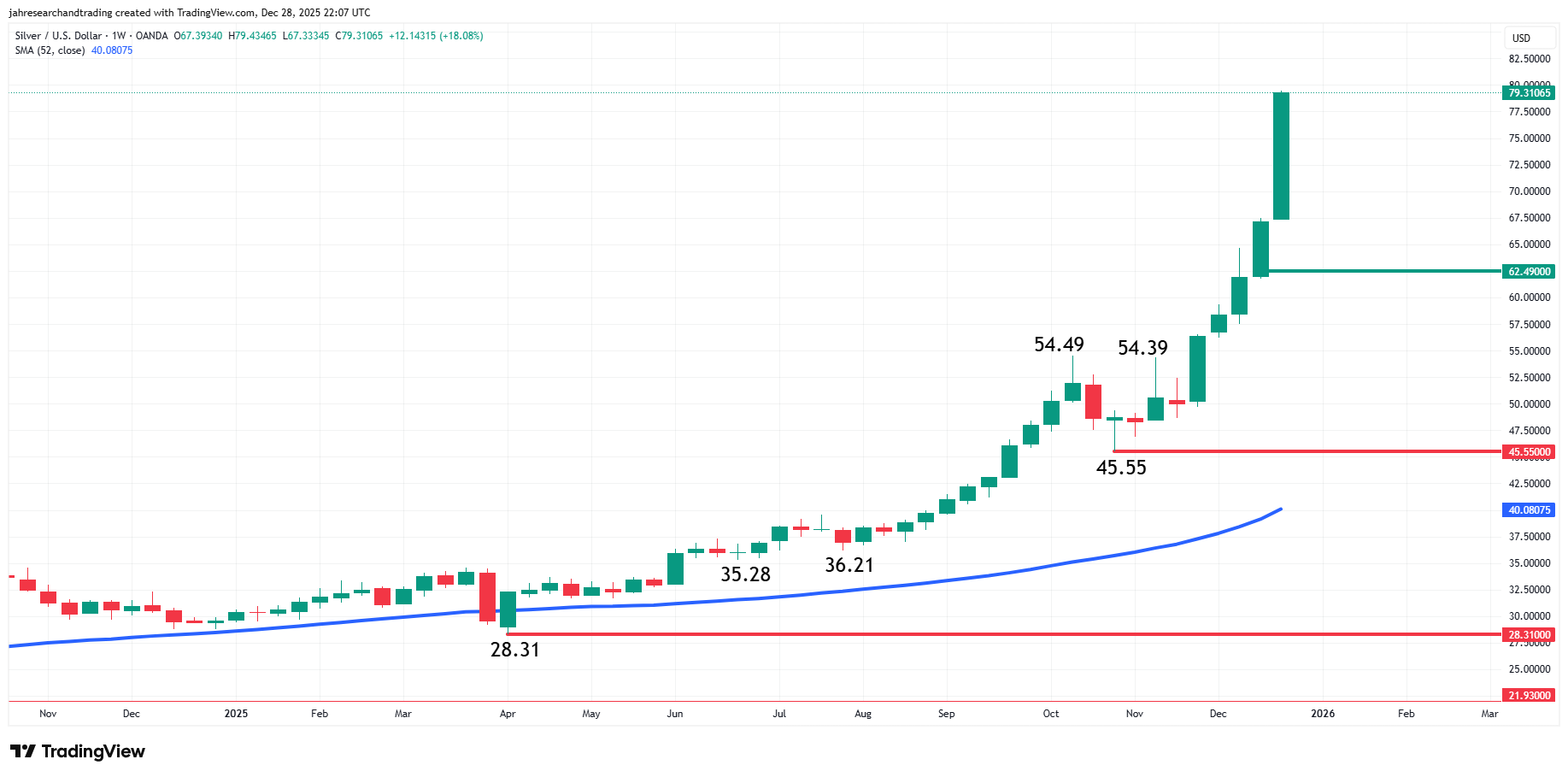Click the Jun time axis label

pos(675,714)
